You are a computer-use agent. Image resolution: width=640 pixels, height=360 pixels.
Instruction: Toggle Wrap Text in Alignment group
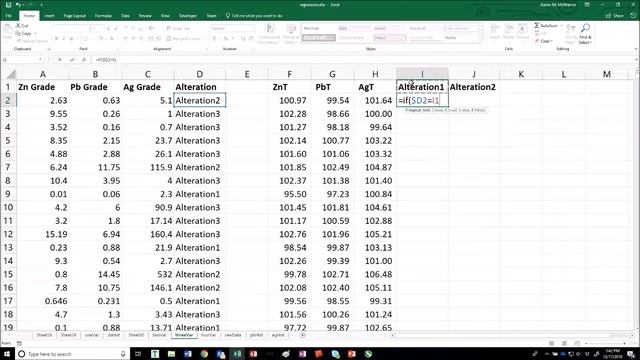[x=179, y=28]
